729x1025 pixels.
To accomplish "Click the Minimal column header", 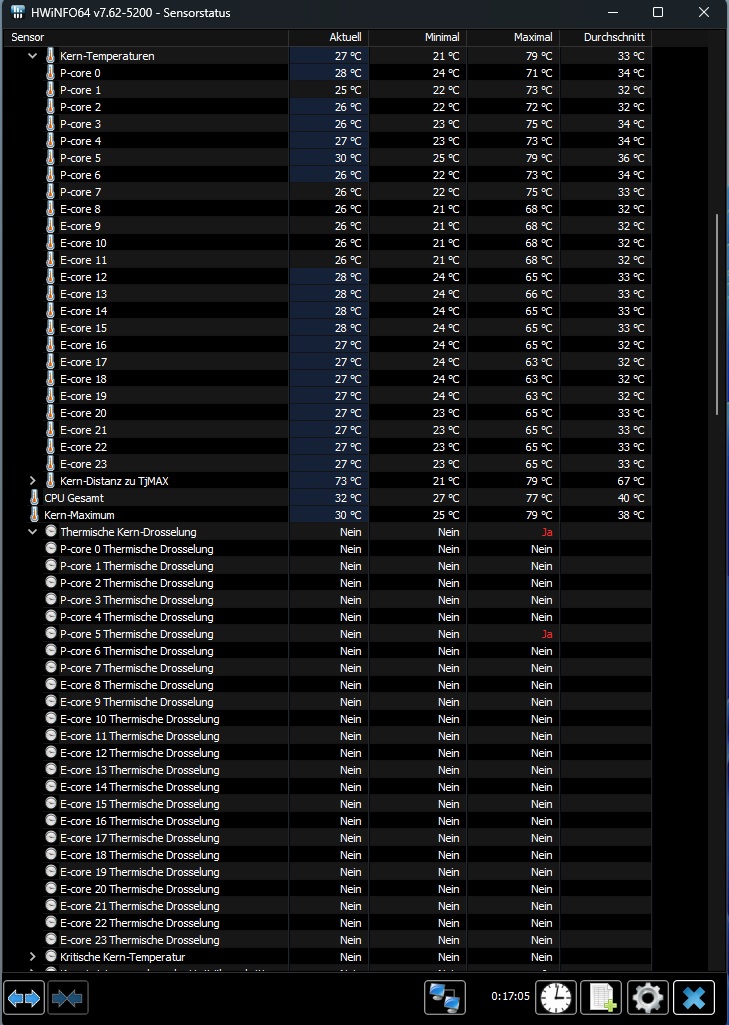I will coord(418,37).
